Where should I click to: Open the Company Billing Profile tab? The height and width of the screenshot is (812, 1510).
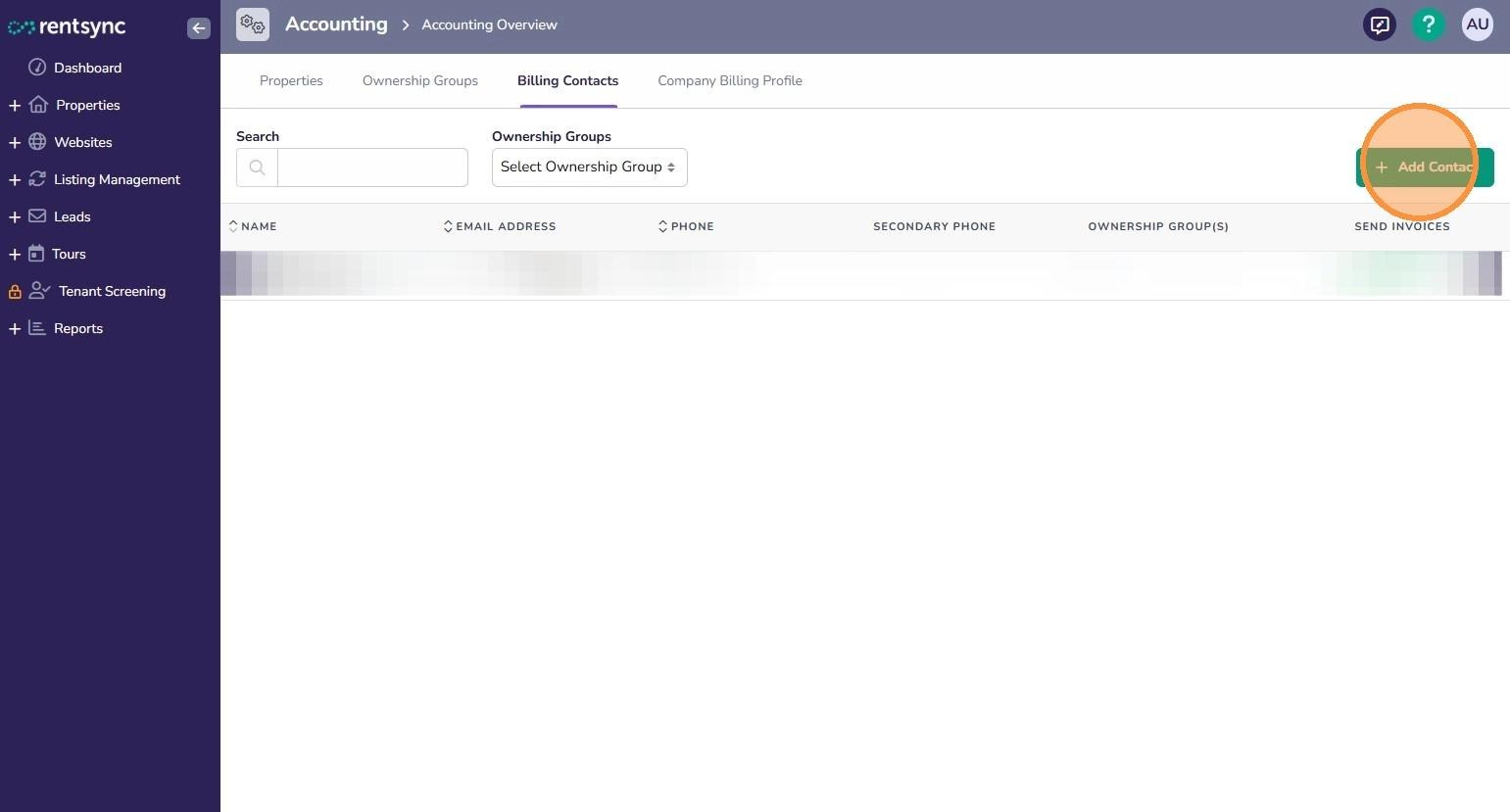coord(730,80)
